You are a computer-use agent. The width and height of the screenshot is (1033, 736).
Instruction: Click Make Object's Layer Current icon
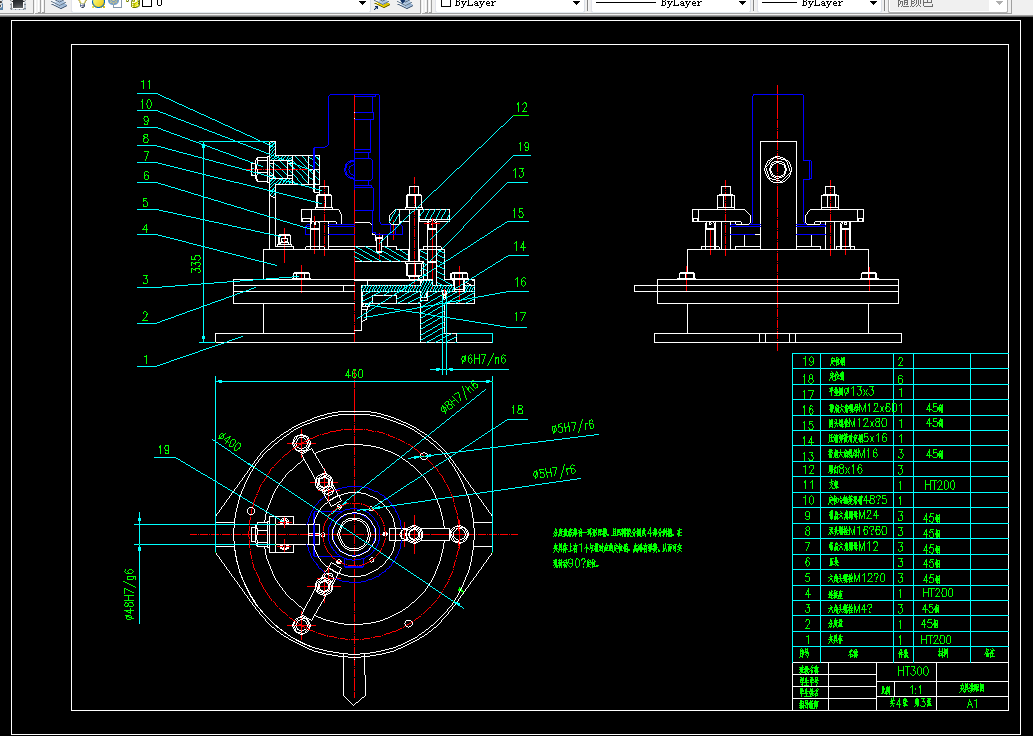point(382,4)
